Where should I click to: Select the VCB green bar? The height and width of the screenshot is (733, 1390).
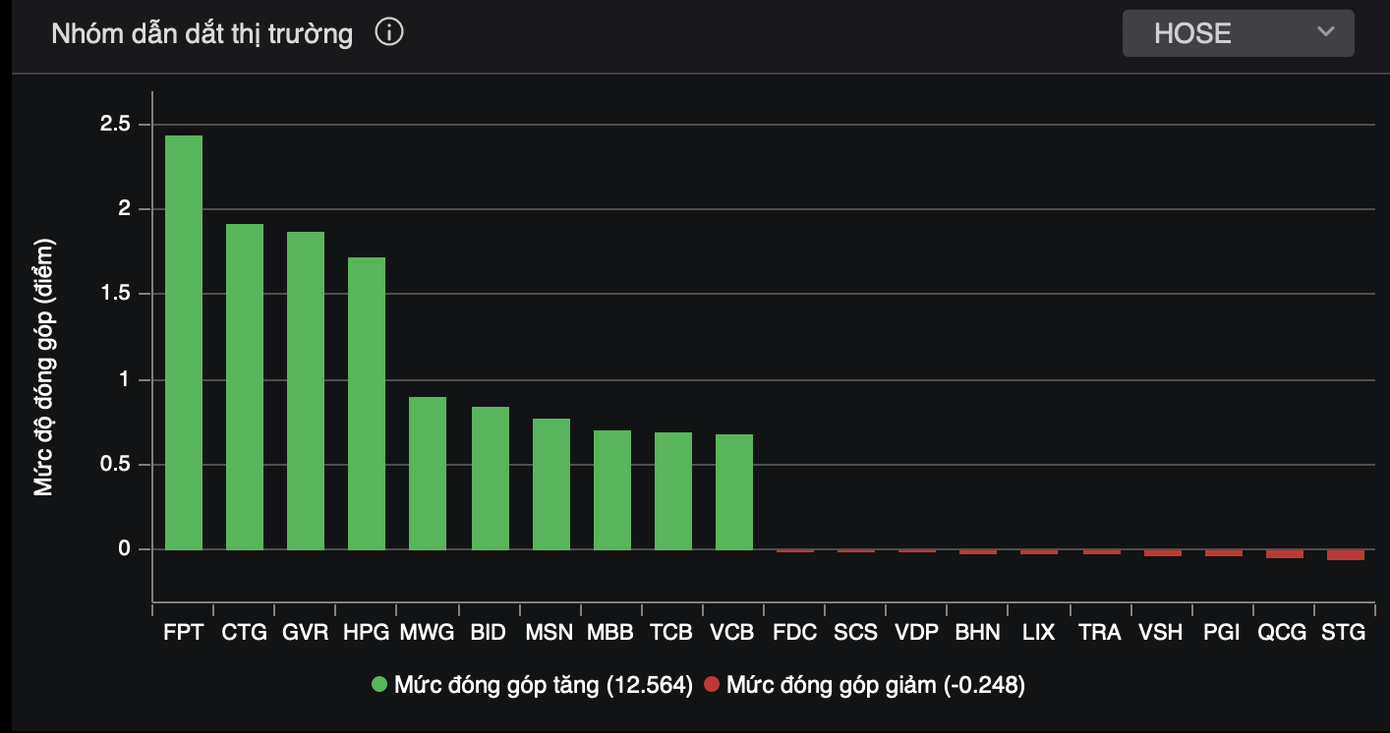tap(734, 492)
